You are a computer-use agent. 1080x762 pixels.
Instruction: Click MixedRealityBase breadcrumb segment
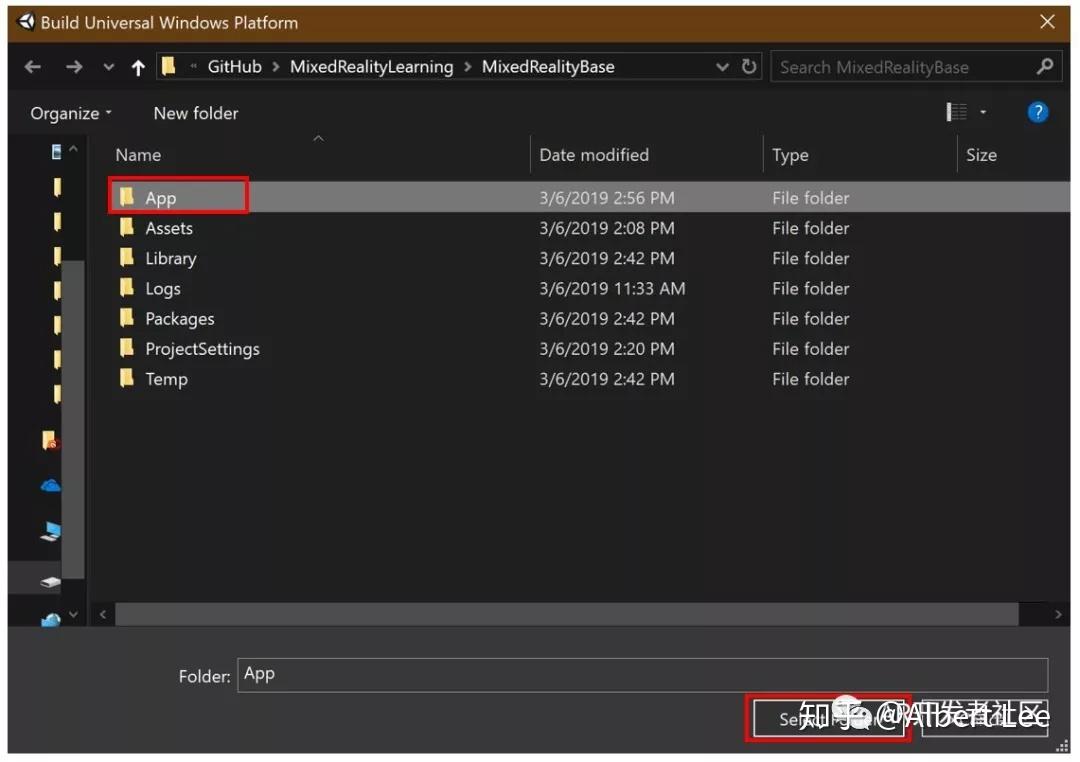(548, 66)
